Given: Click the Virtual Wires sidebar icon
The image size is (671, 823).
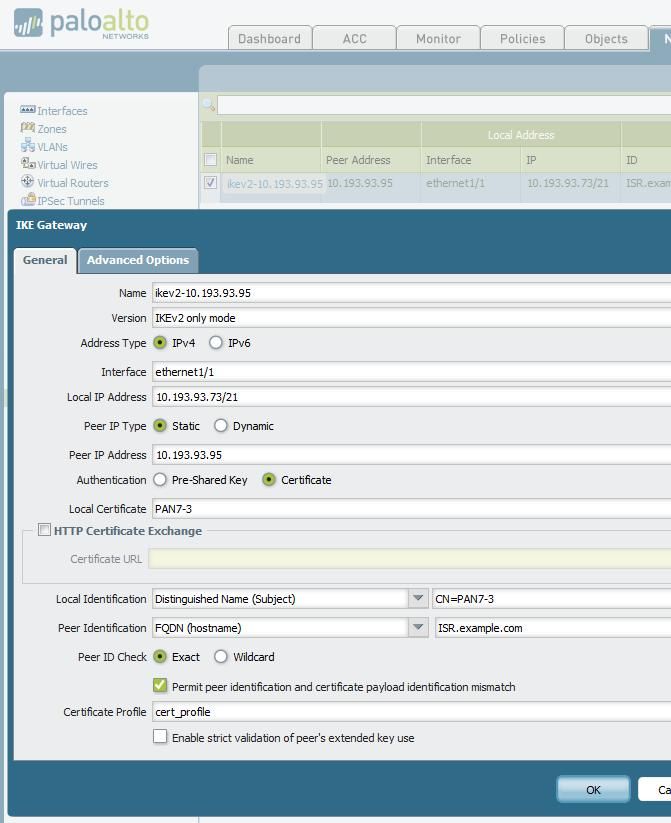Looking at the screenshot, I should 28,164.
